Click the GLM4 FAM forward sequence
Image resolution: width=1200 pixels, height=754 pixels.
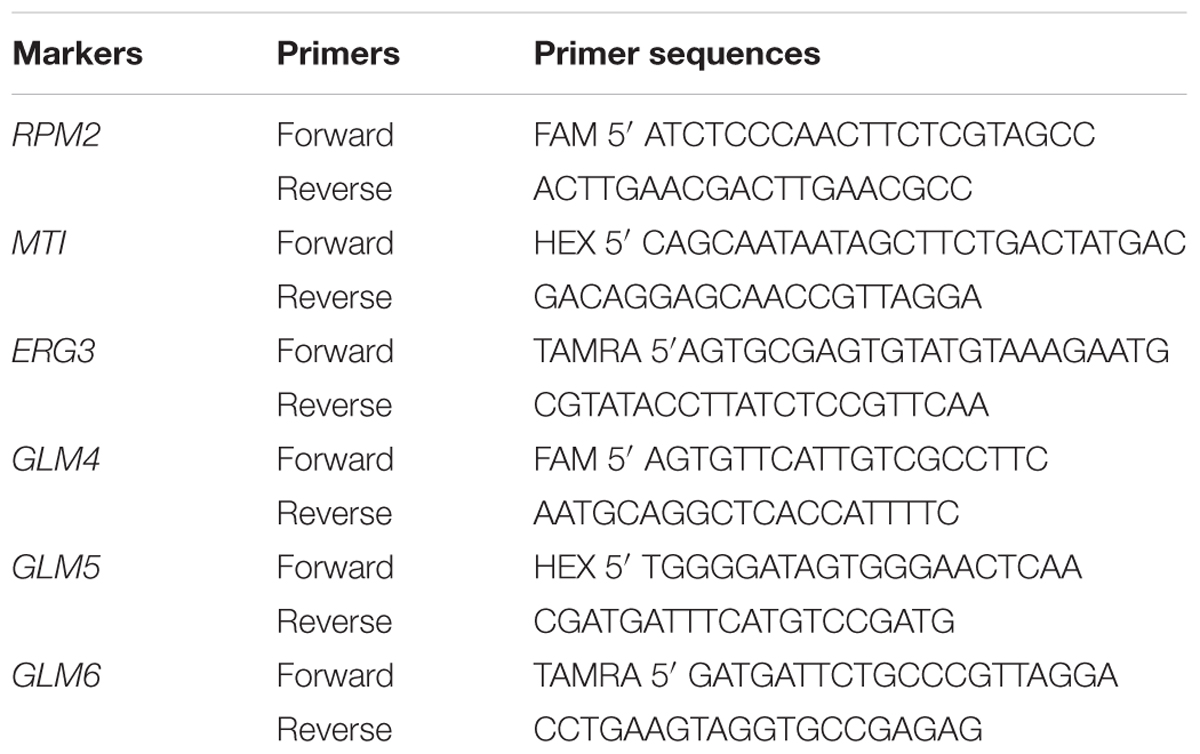tap(791, 459)
